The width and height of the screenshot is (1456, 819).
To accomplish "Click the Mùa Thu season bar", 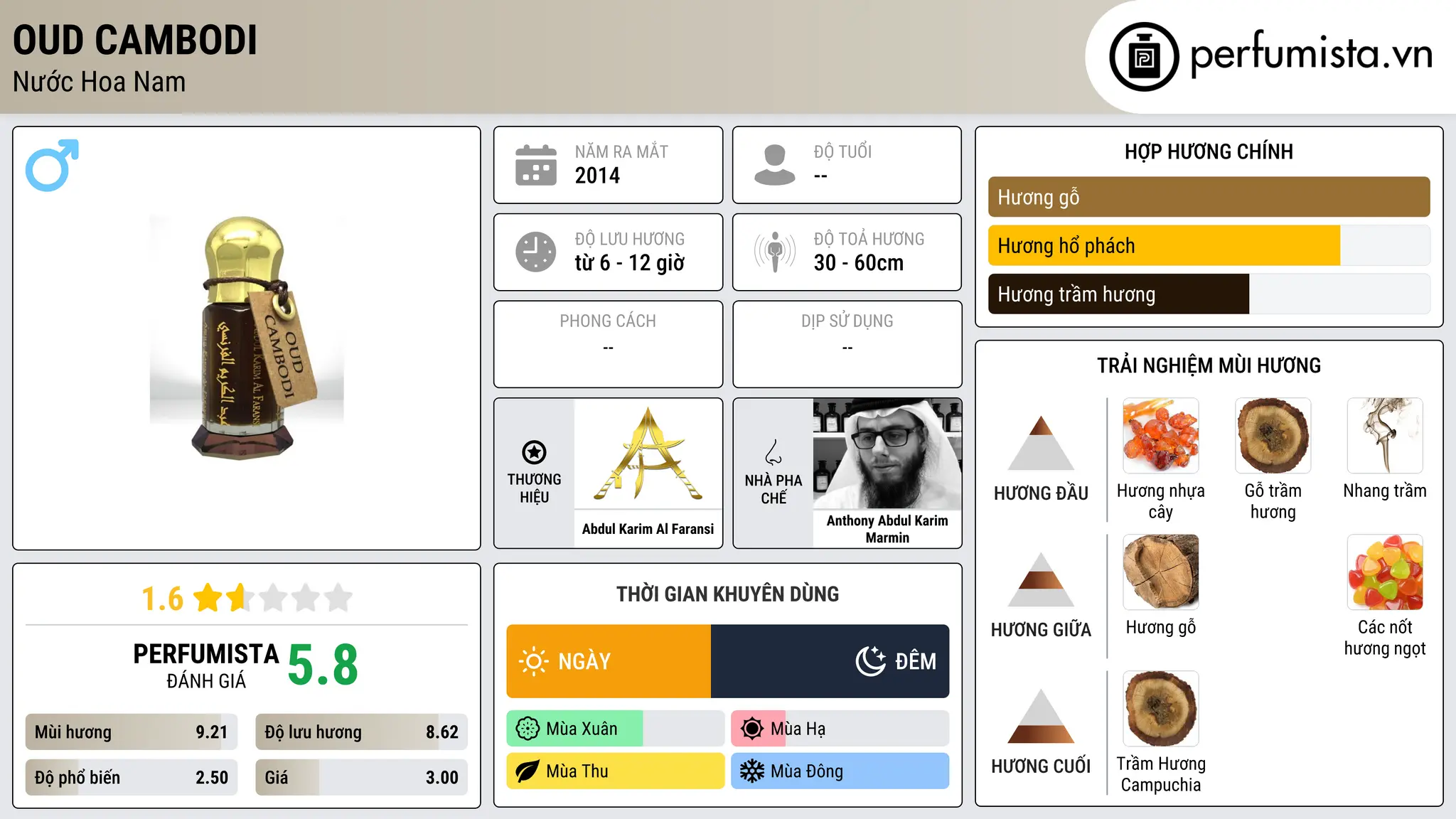I will pyautogui.click(x=615, y=771).
